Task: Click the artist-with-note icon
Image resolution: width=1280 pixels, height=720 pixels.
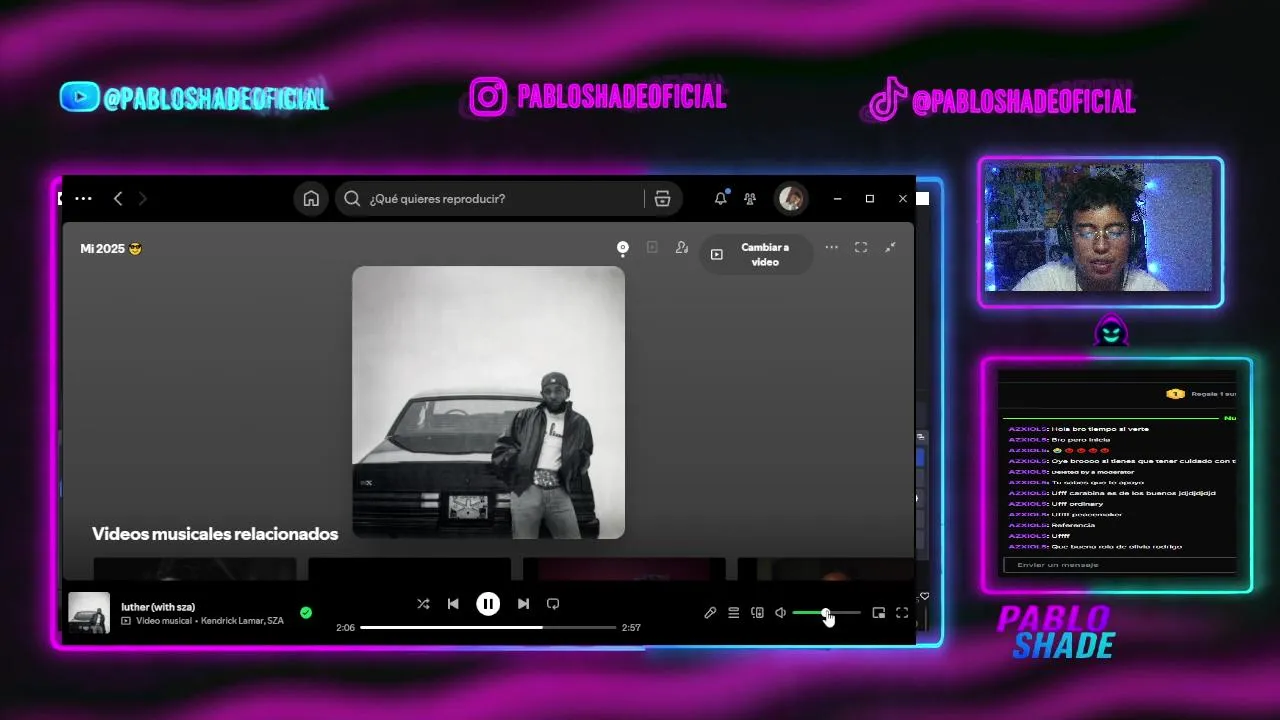Action: (x=682, y=247)
